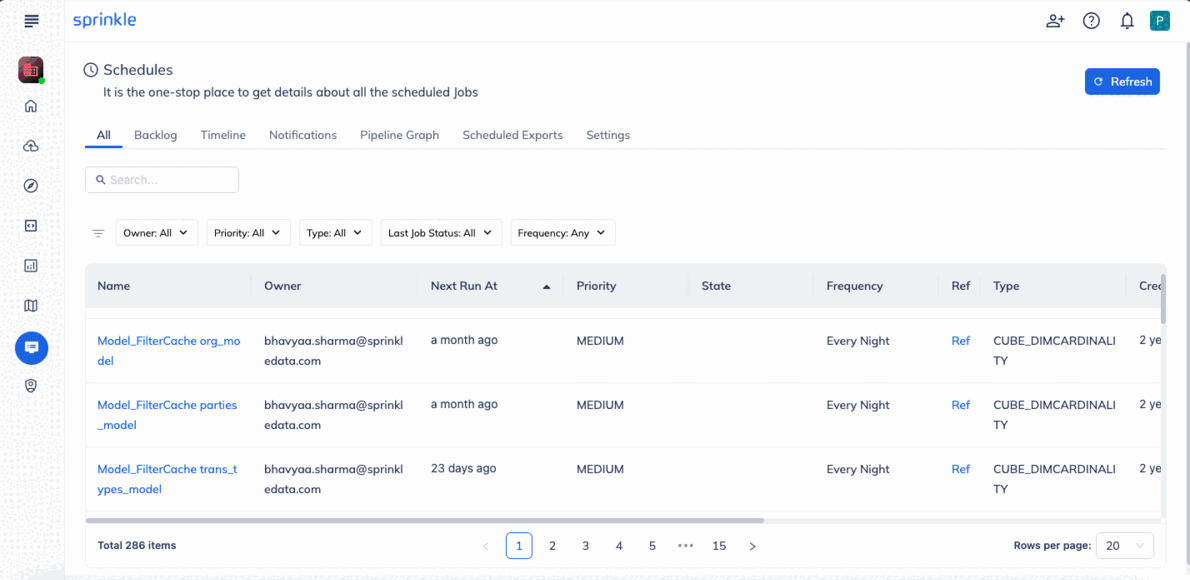
Task: Click the sprinkle logo
Action: coord(105,20)
